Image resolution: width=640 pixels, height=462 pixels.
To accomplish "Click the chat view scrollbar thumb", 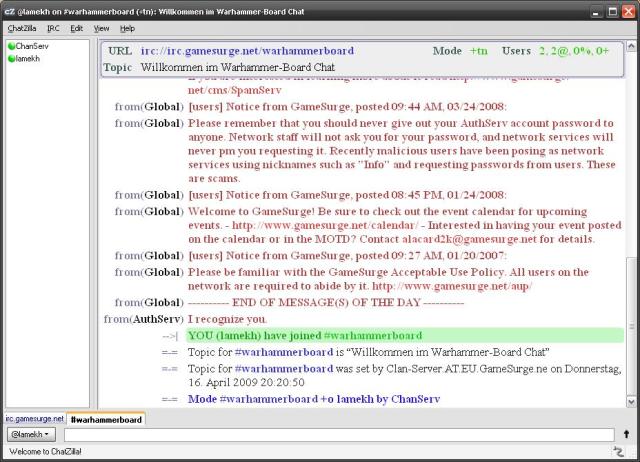I will click(x=631, y=327).
